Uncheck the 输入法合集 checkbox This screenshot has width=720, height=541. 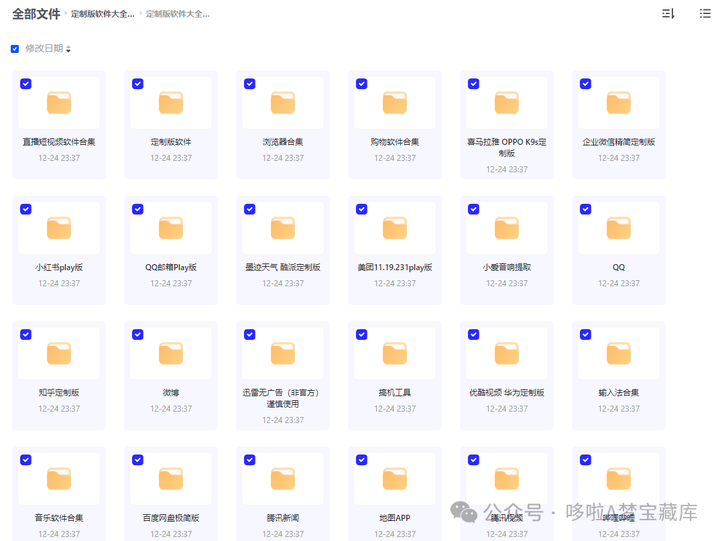[585, 334]
